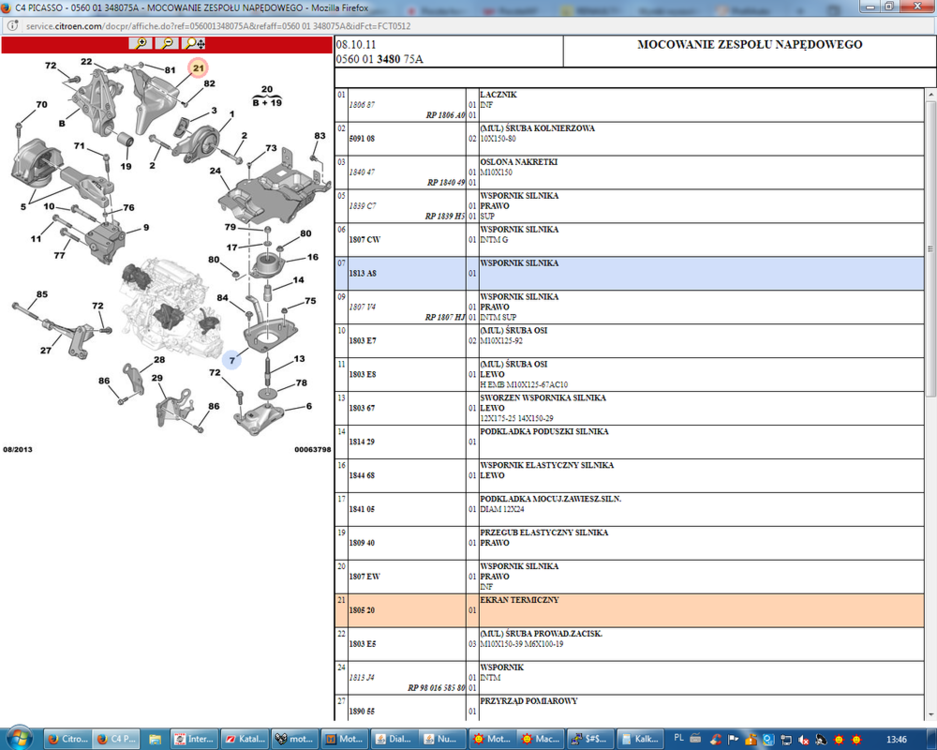Click part number 1803 E5 in table
The height and width of the screenshot is (750, 937).
click(x=363, y=644)
